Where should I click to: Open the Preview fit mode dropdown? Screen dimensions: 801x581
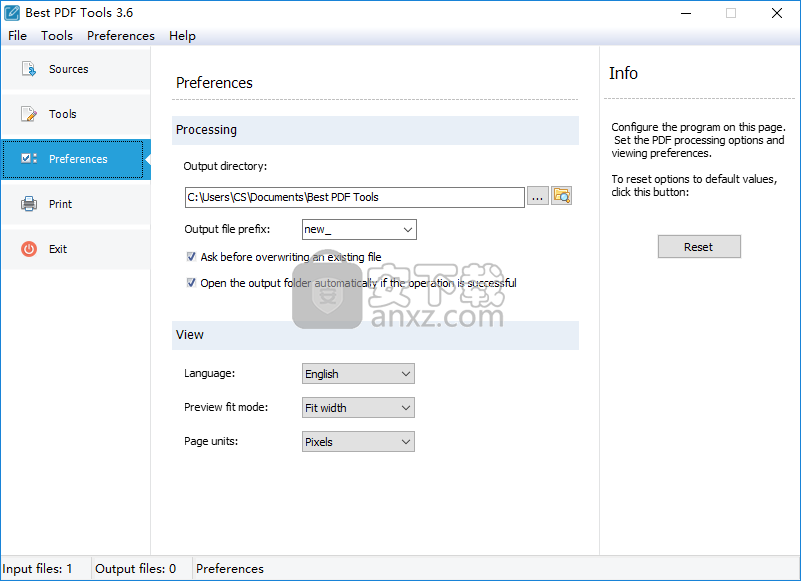click(358, 408)
